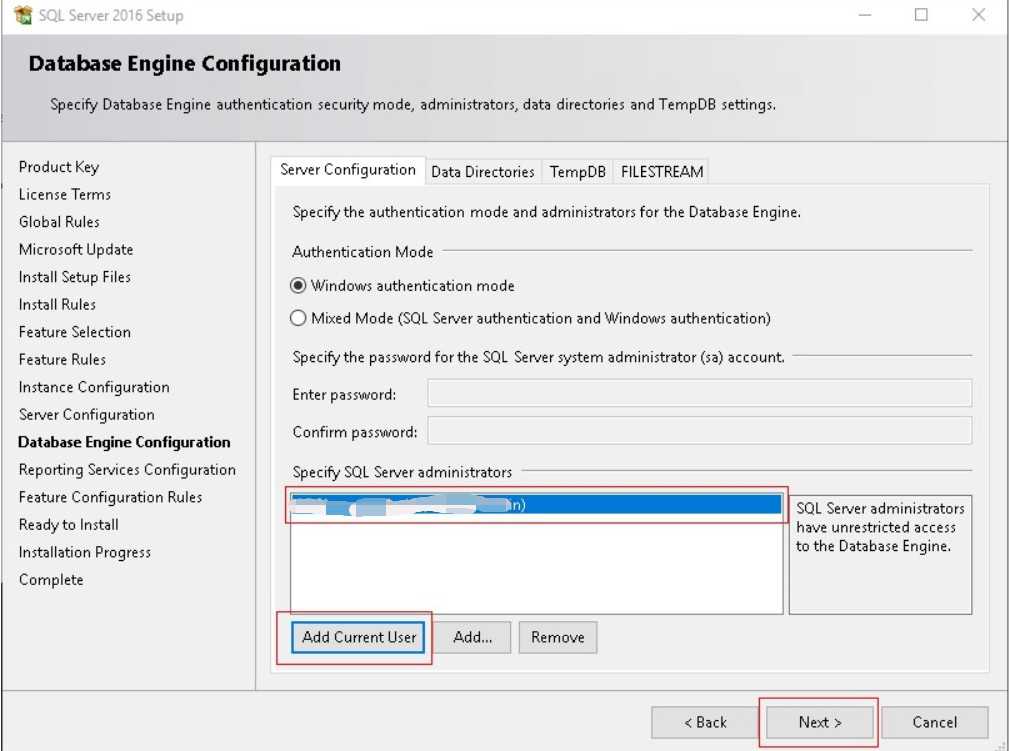The height and width of the screenshot is (751, 1010).
Task: Select the highlighted administrator entry in list
Action: tap(536, 504)
